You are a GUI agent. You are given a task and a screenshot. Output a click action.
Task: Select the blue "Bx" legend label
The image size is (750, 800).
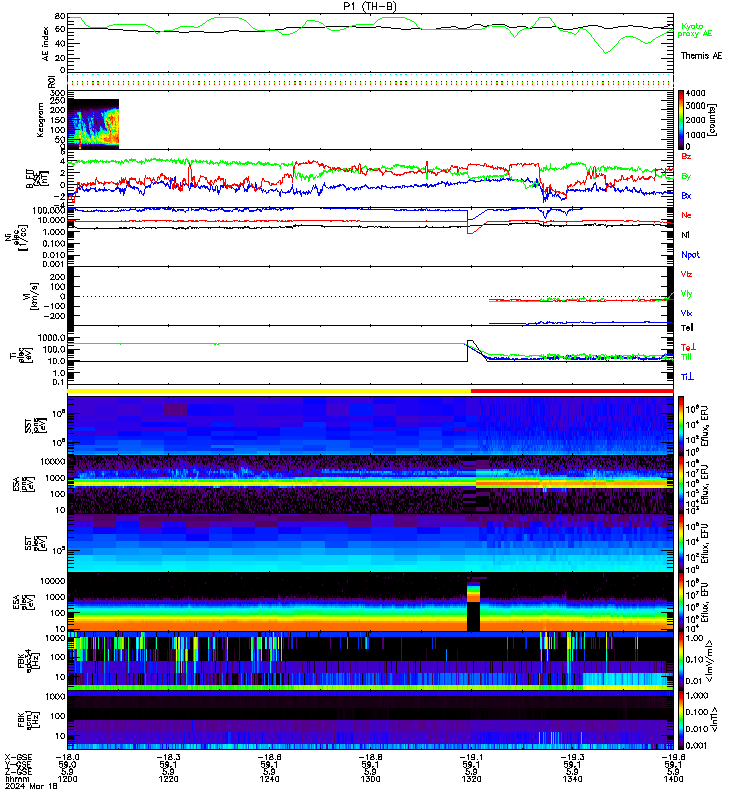click(686, 195)
